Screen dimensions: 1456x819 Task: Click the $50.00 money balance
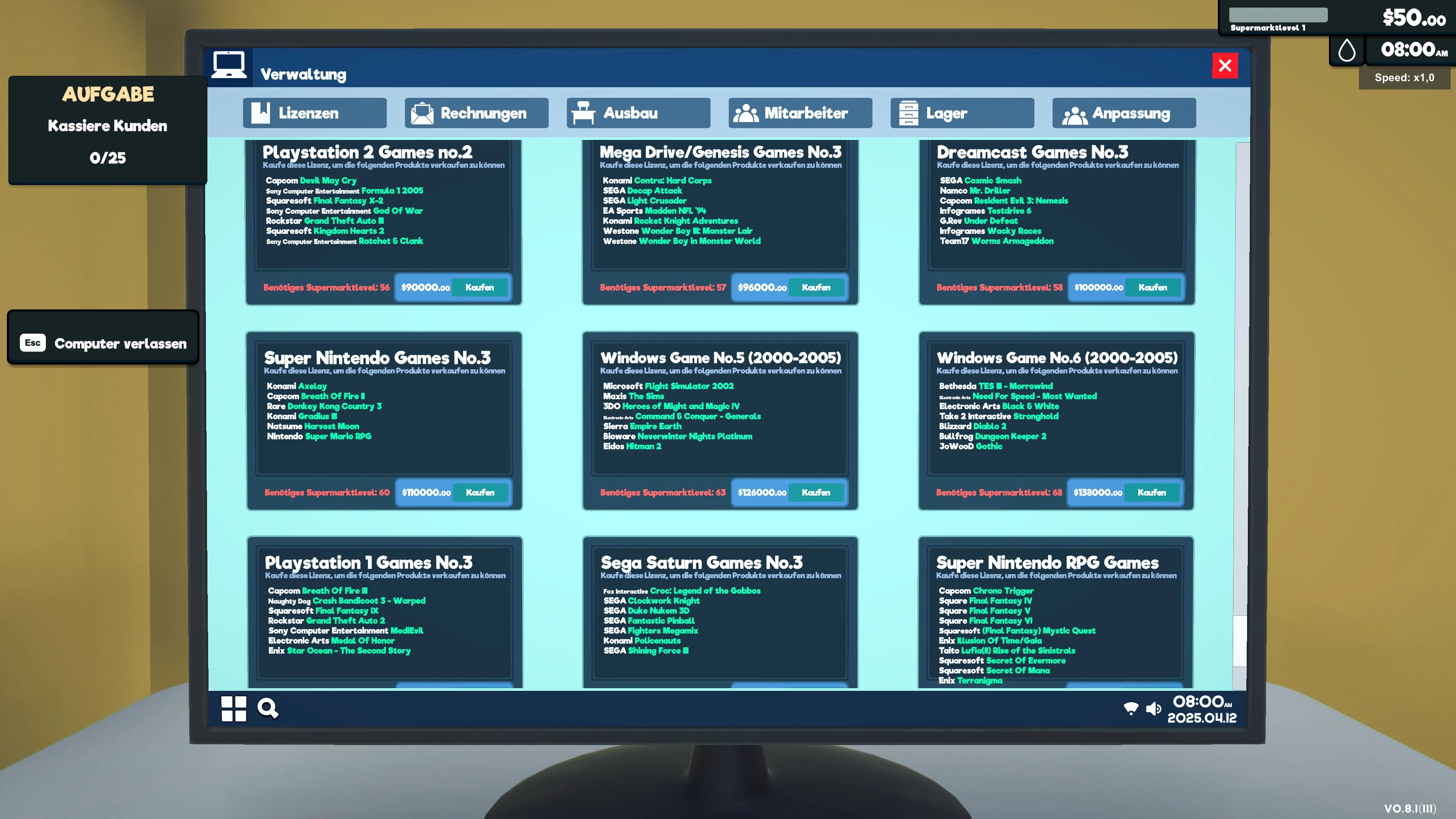[x=1414, y=17]
